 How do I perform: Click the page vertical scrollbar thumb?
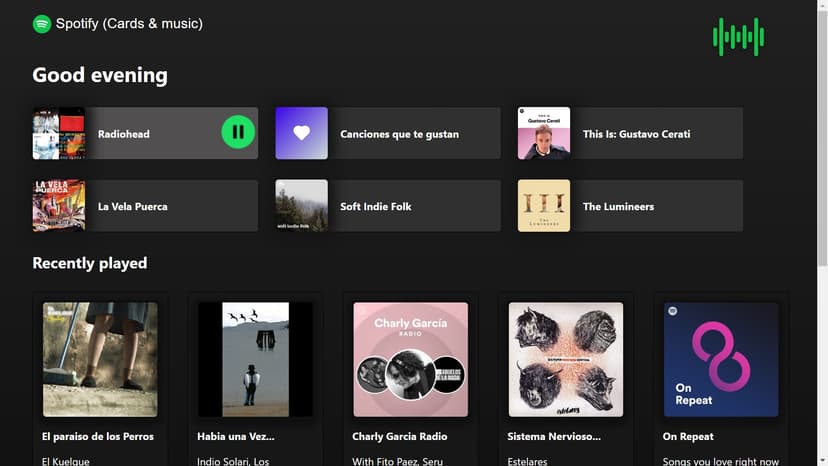822,138
